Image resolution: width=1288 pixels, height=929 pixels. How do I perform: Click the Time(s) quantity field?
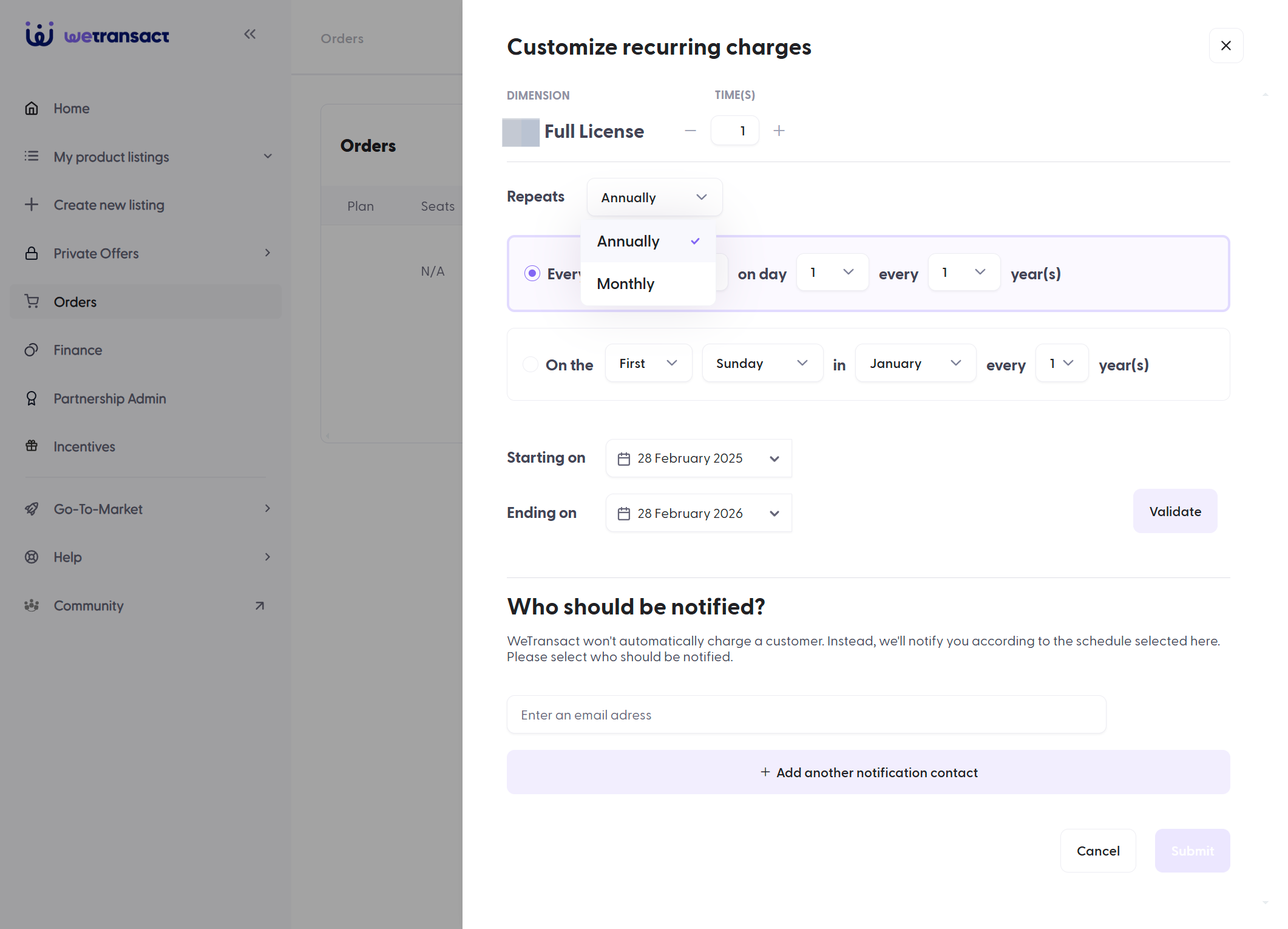(x=735, y=131)
